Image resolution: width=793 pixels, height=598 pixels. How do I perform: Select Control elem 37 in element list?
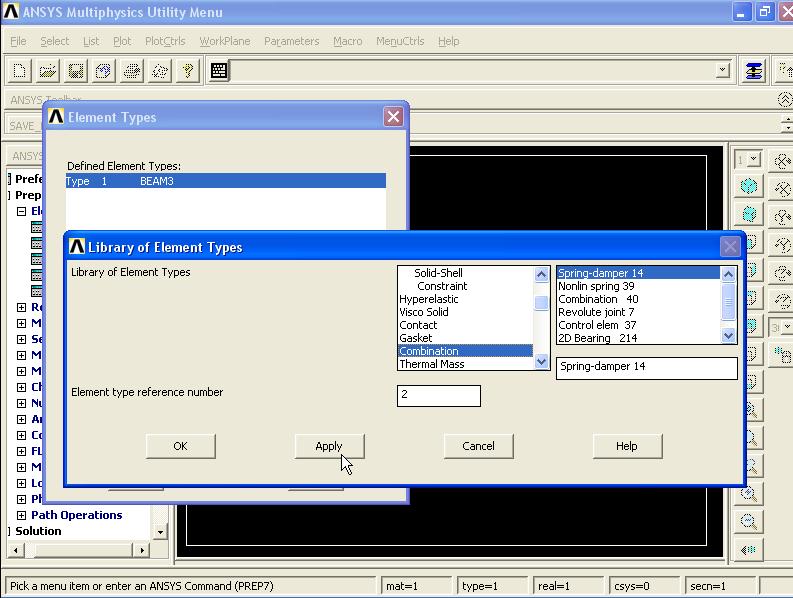pos(638,325)
